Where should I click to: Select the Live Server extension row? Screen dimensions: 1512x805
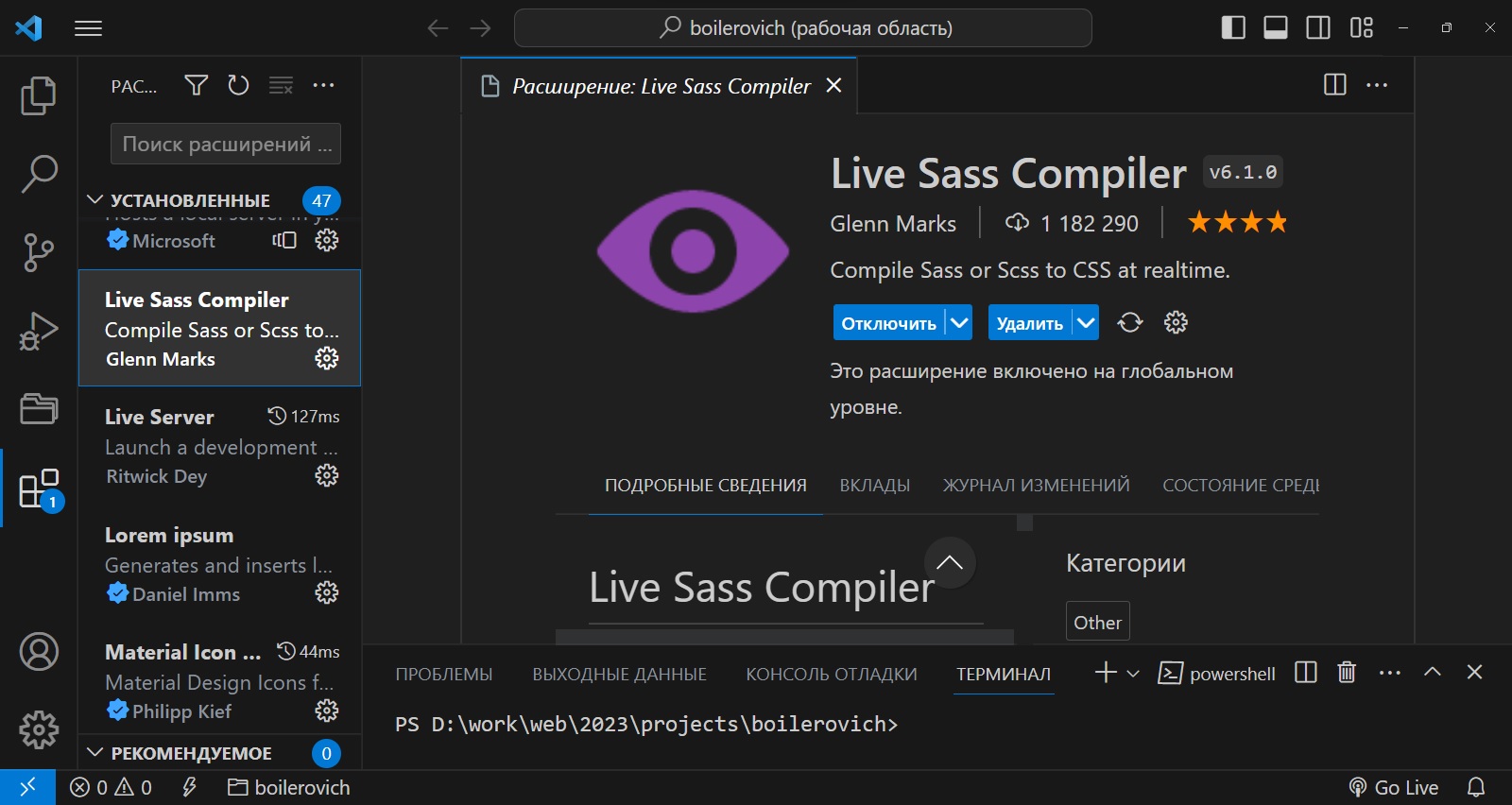[219, 445]
